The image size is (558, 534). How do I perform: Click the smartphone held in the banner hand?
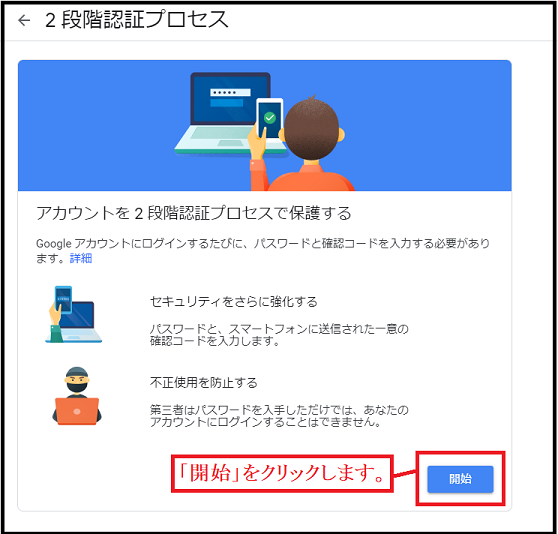coord(270,120)
